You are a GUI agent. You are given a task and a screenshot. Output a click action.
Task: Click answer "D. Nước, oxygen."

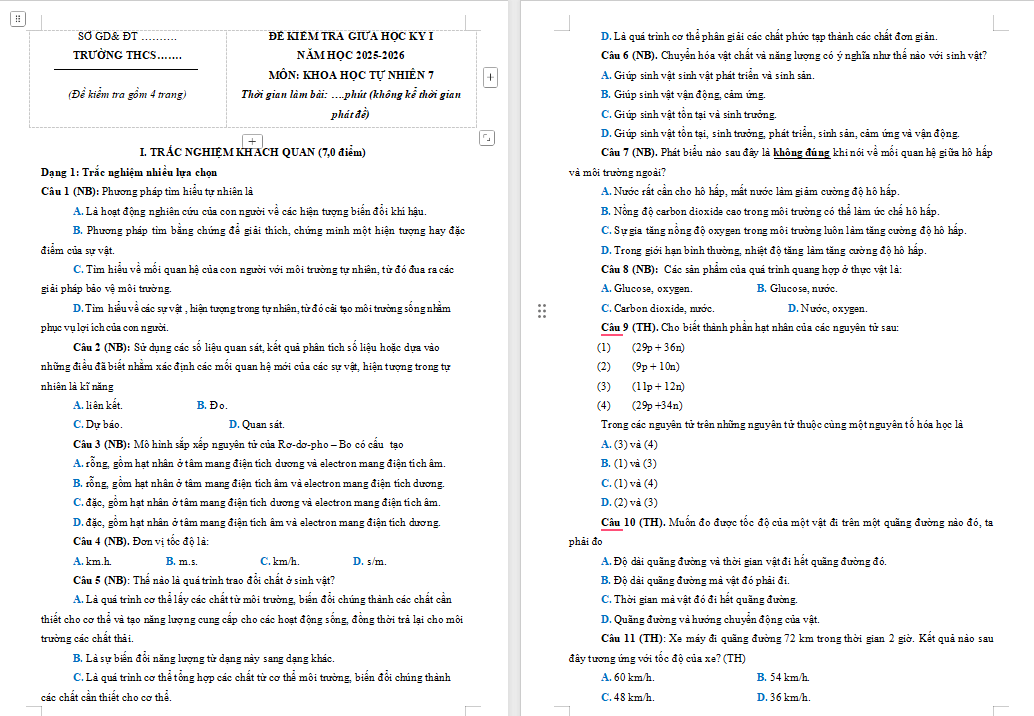[x=828, y=308]
